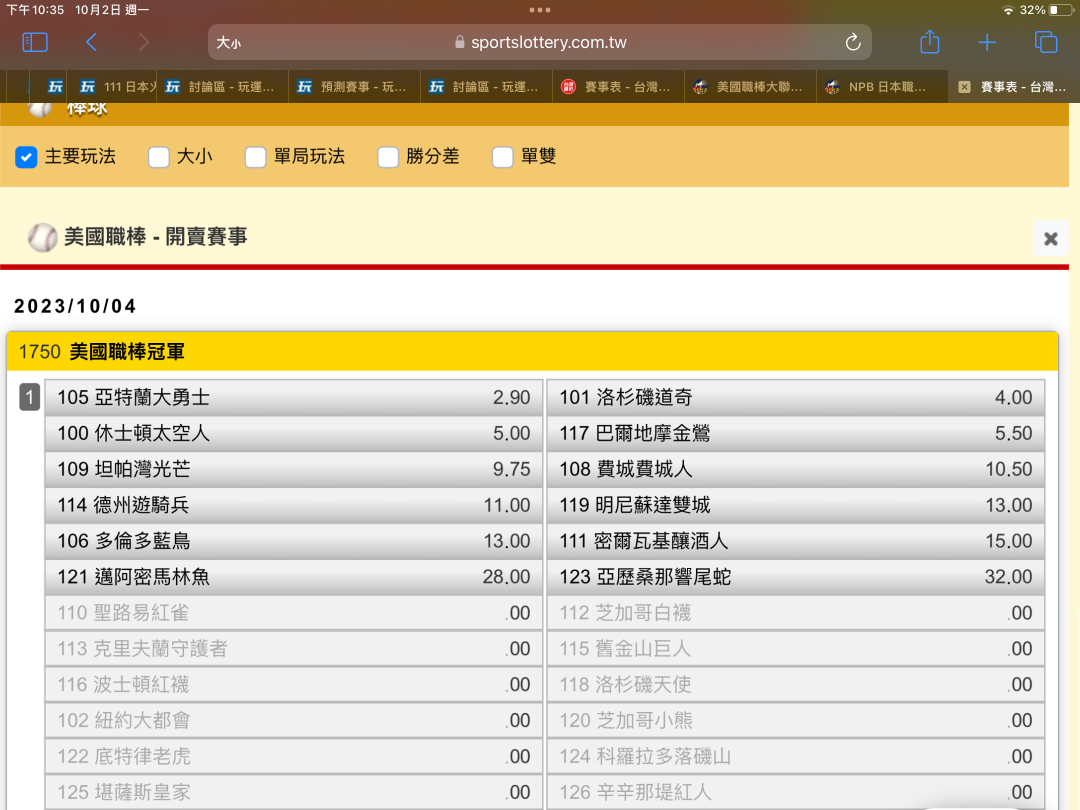This screenshot has width=1080, height=810.
Task: Uncheck the 主要玩法 checkbox
Action: tap(26, 157)
